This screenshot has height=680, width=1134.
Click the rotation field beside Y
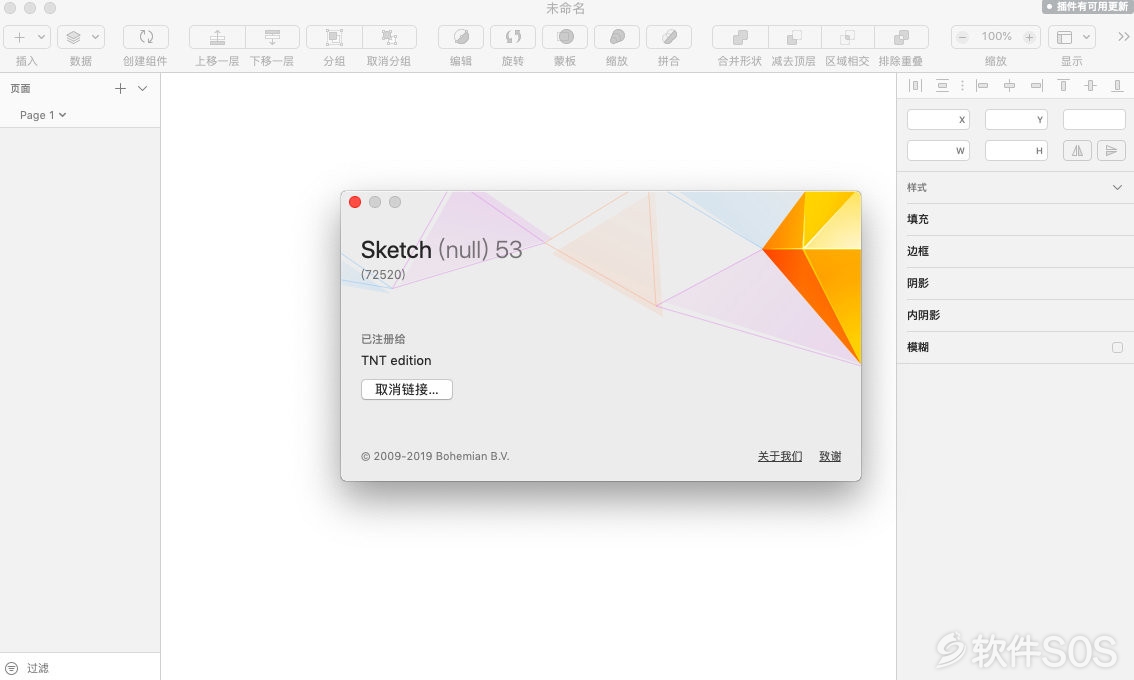pos(1094,119)
